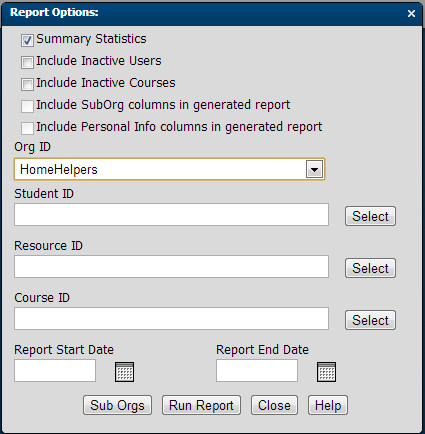Click the Close button at bottom

(x=274, y=405)
